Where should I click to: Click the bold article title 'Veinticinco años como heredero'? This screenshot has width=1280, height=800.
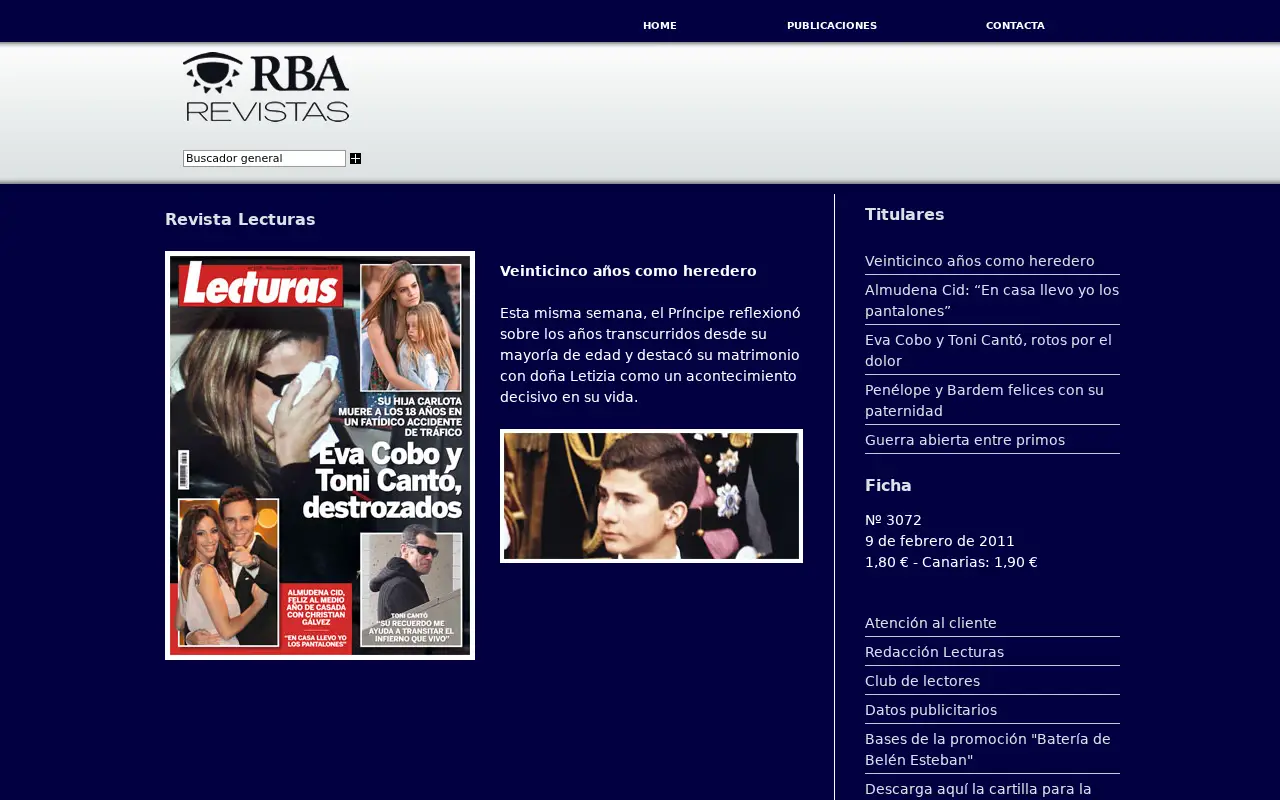[x=628, y=271]
